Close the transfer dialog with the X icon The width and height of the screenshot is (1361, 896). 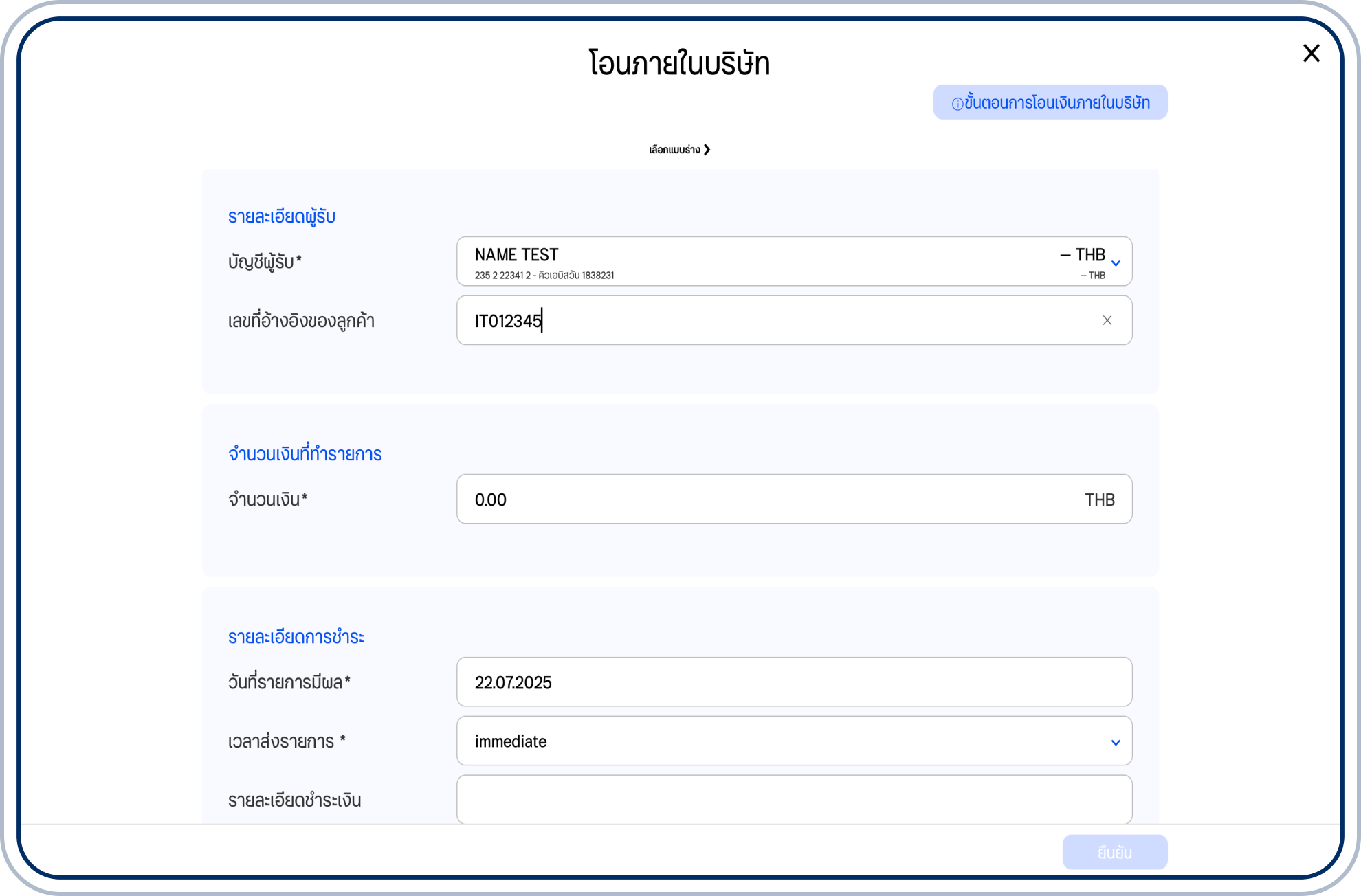[1312, 53]
